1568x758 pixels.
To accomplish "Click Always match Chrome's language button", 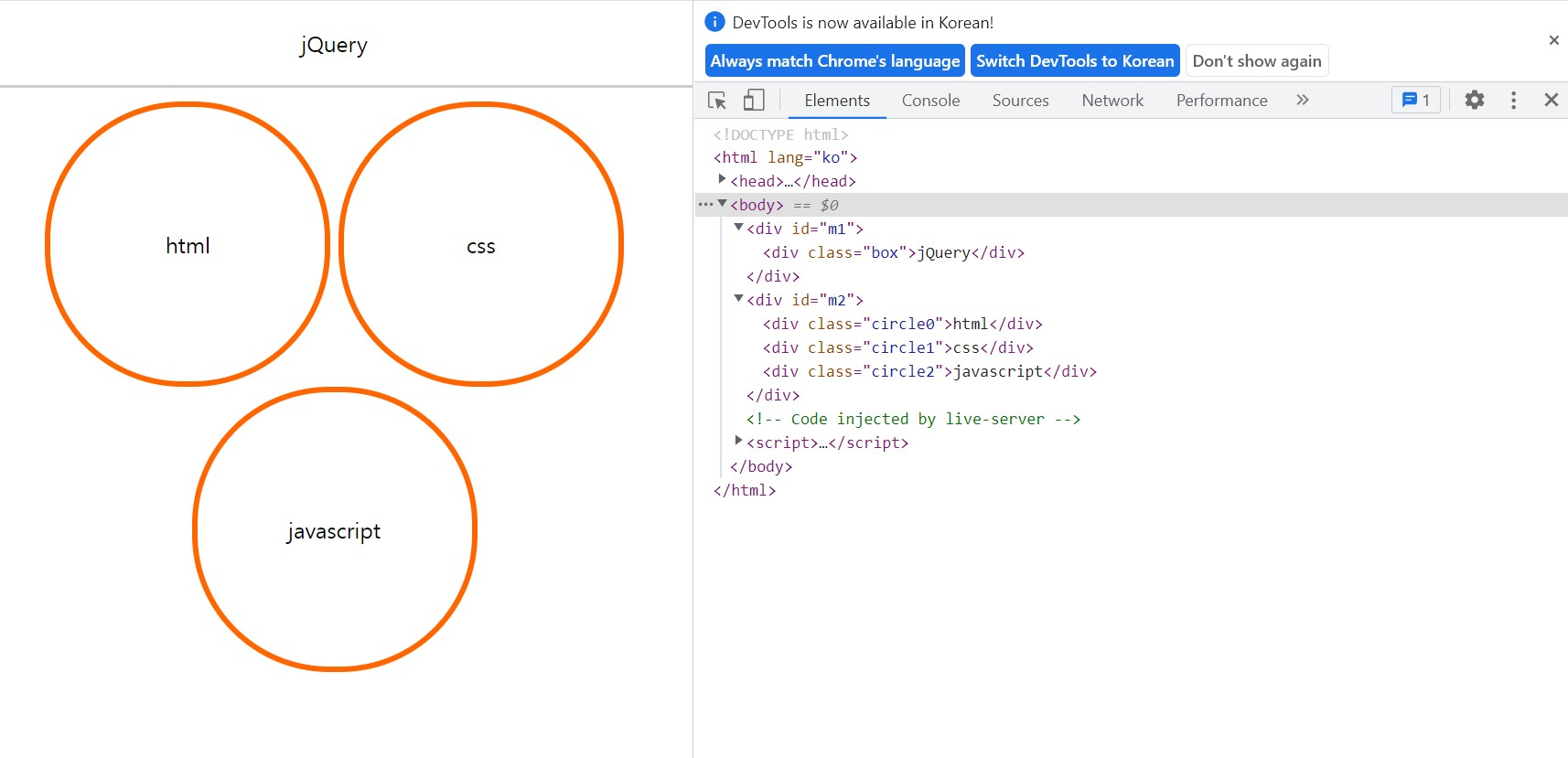I will [x=835, y=61].
